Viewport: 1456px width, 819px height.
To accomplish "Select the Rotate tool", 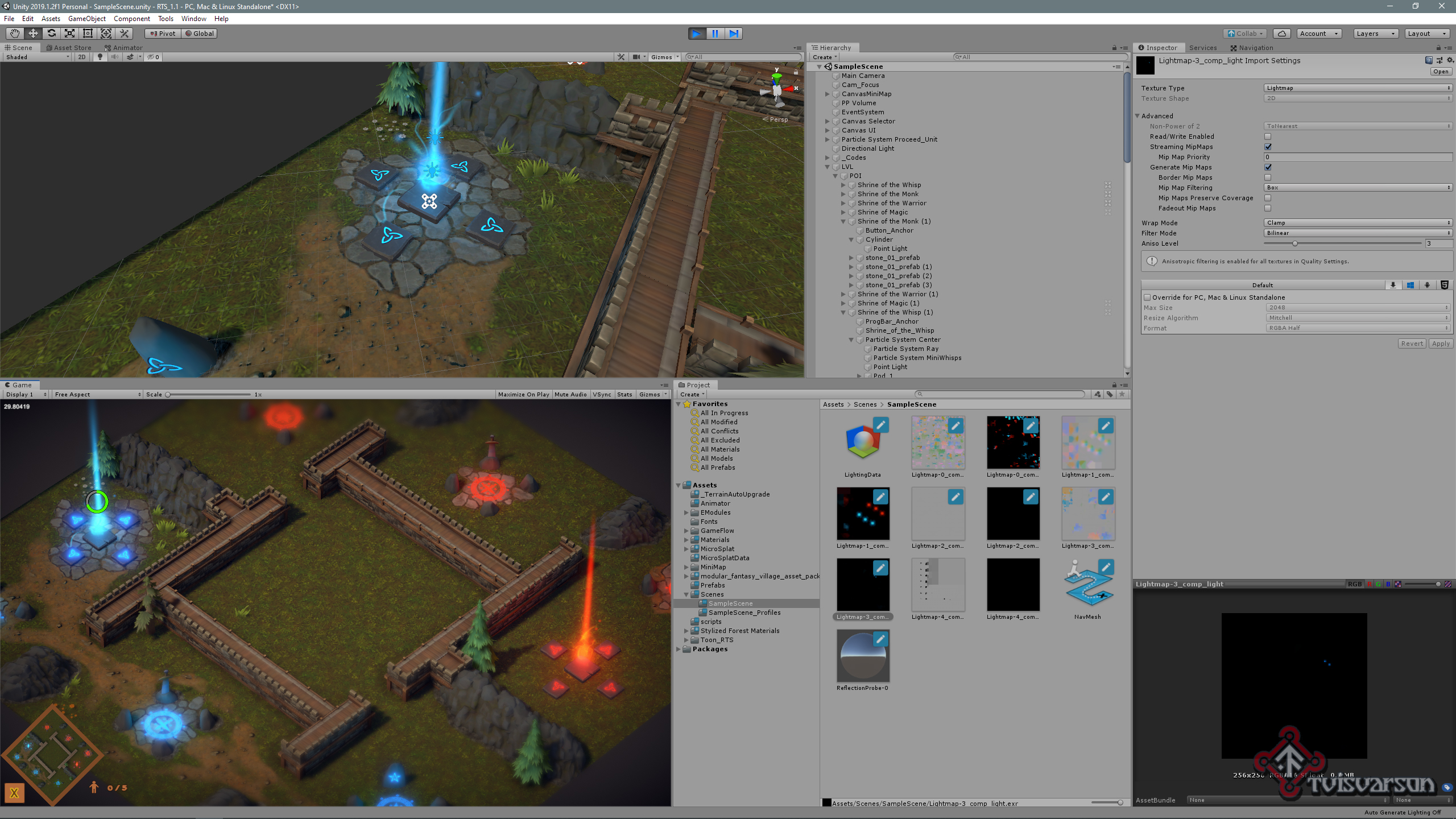I will [51, 34].
